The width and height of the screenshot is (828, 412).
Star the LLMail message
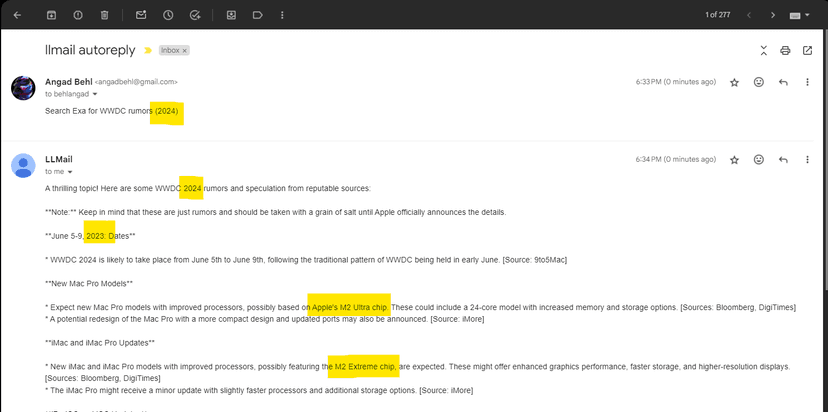pyautogui.click(x=734, y=160)
